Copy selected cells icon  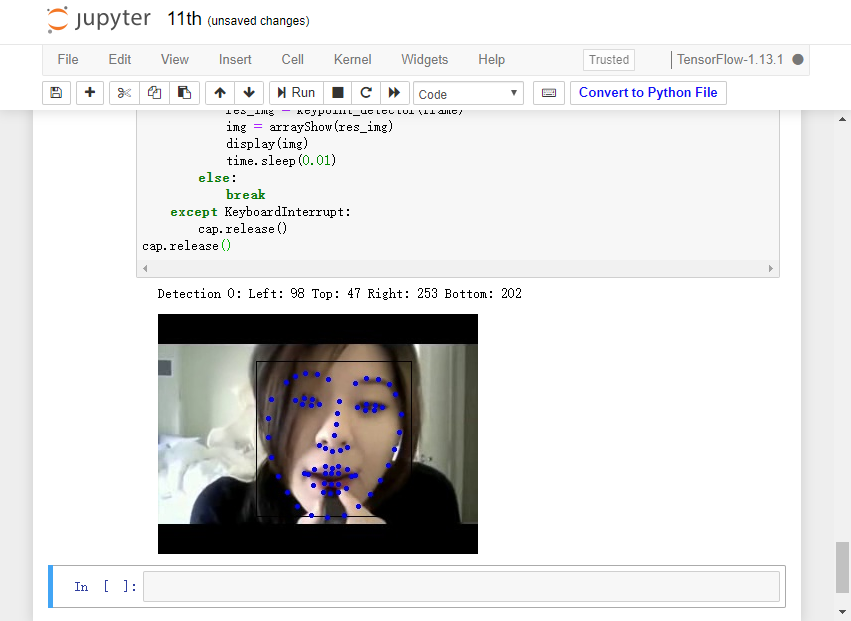154,93
